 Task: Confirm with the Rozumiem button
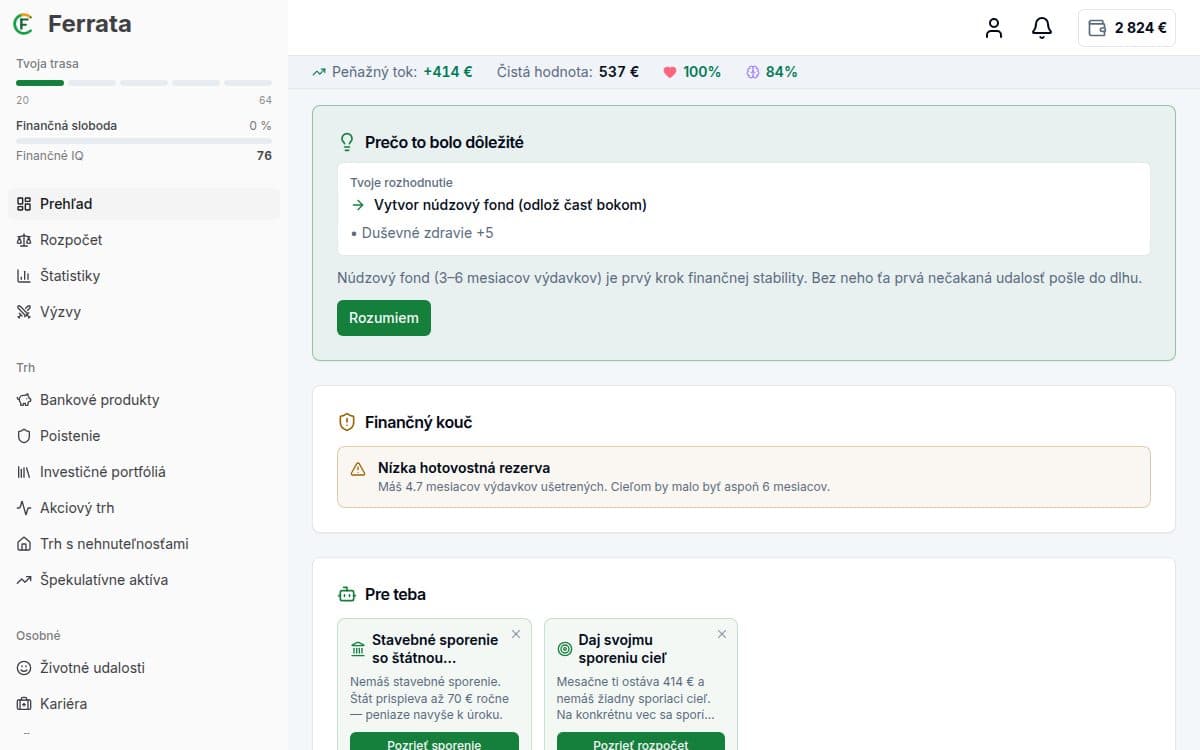[x=384, y=318]
